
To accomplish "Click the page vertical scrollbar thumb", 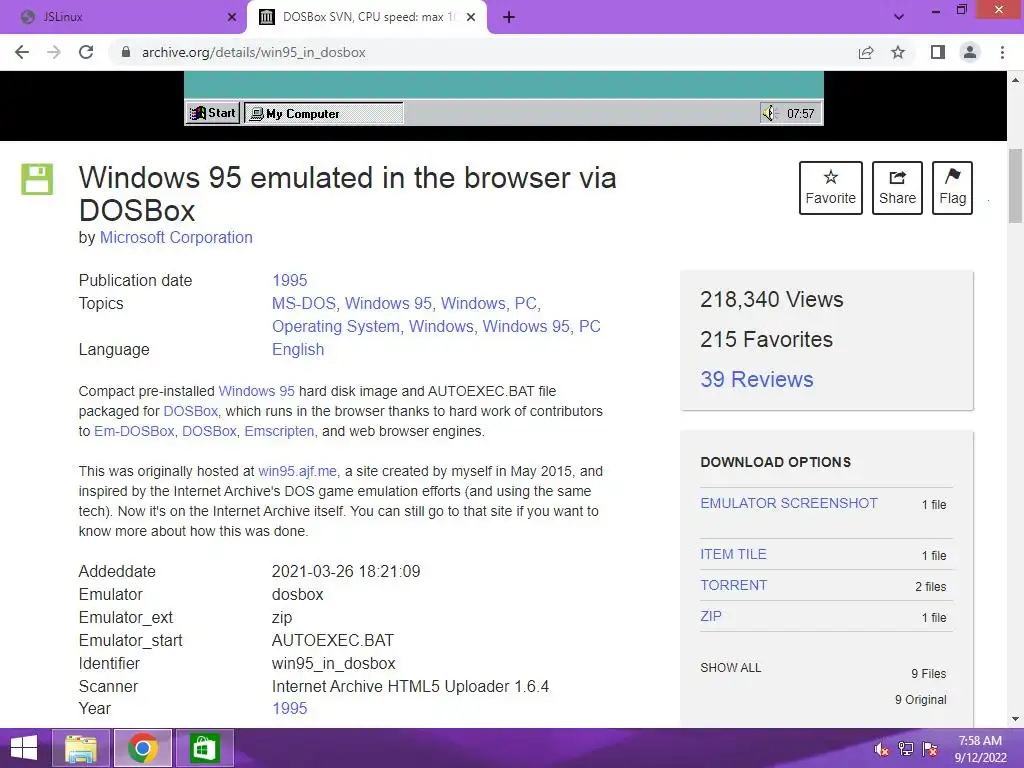I will click(1016, 186).
